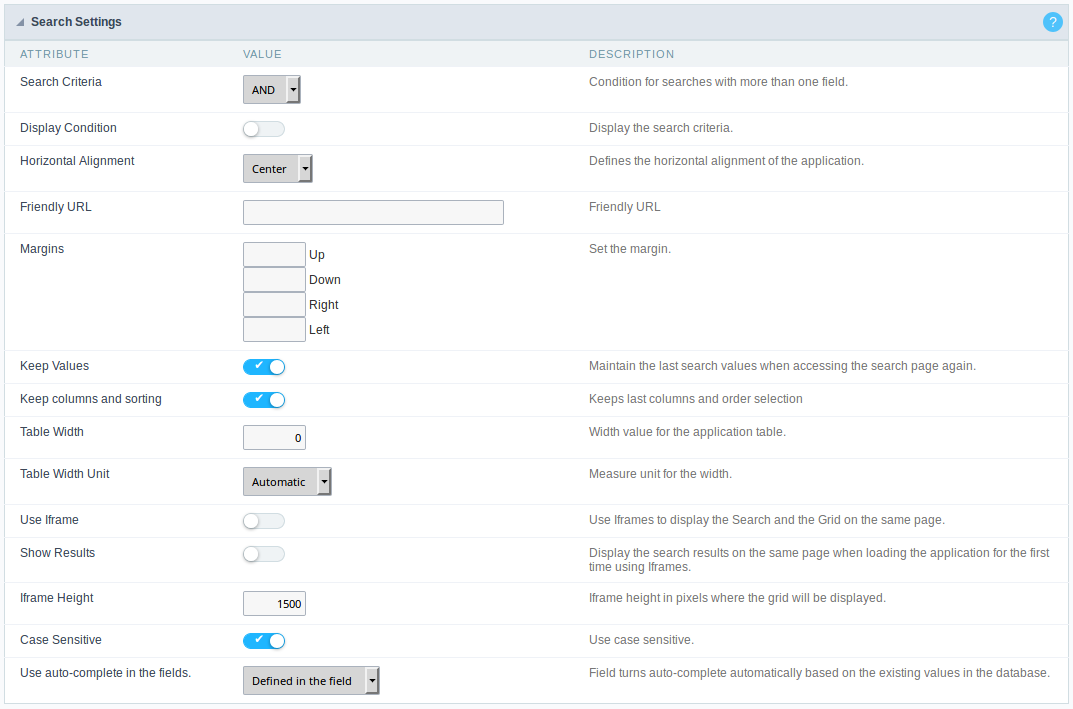
Task: Switch on Show Results
Action: point(263,553)
